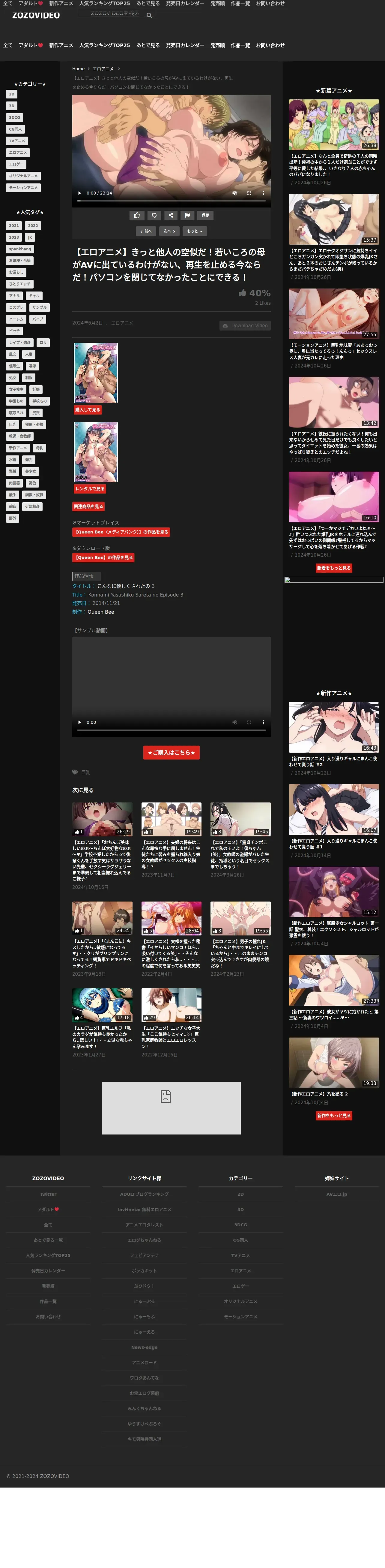
Task: Click the 2022 tag in popular tags
Action: pos(33,226)
